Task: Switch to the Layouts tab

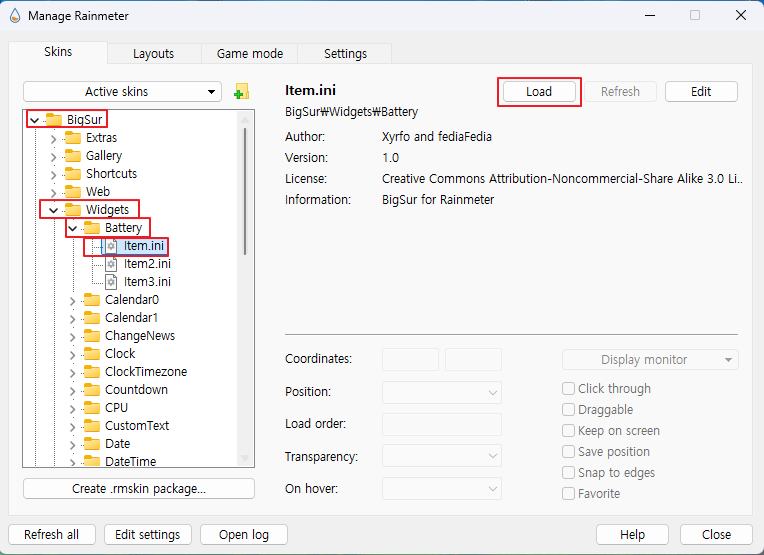Action: coord(154,54)
